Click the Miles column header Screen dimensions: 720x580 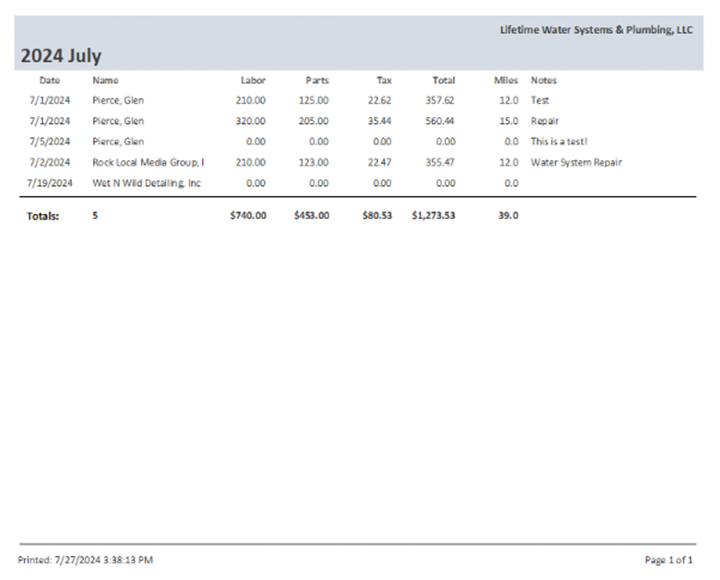[x=505, y=80]
